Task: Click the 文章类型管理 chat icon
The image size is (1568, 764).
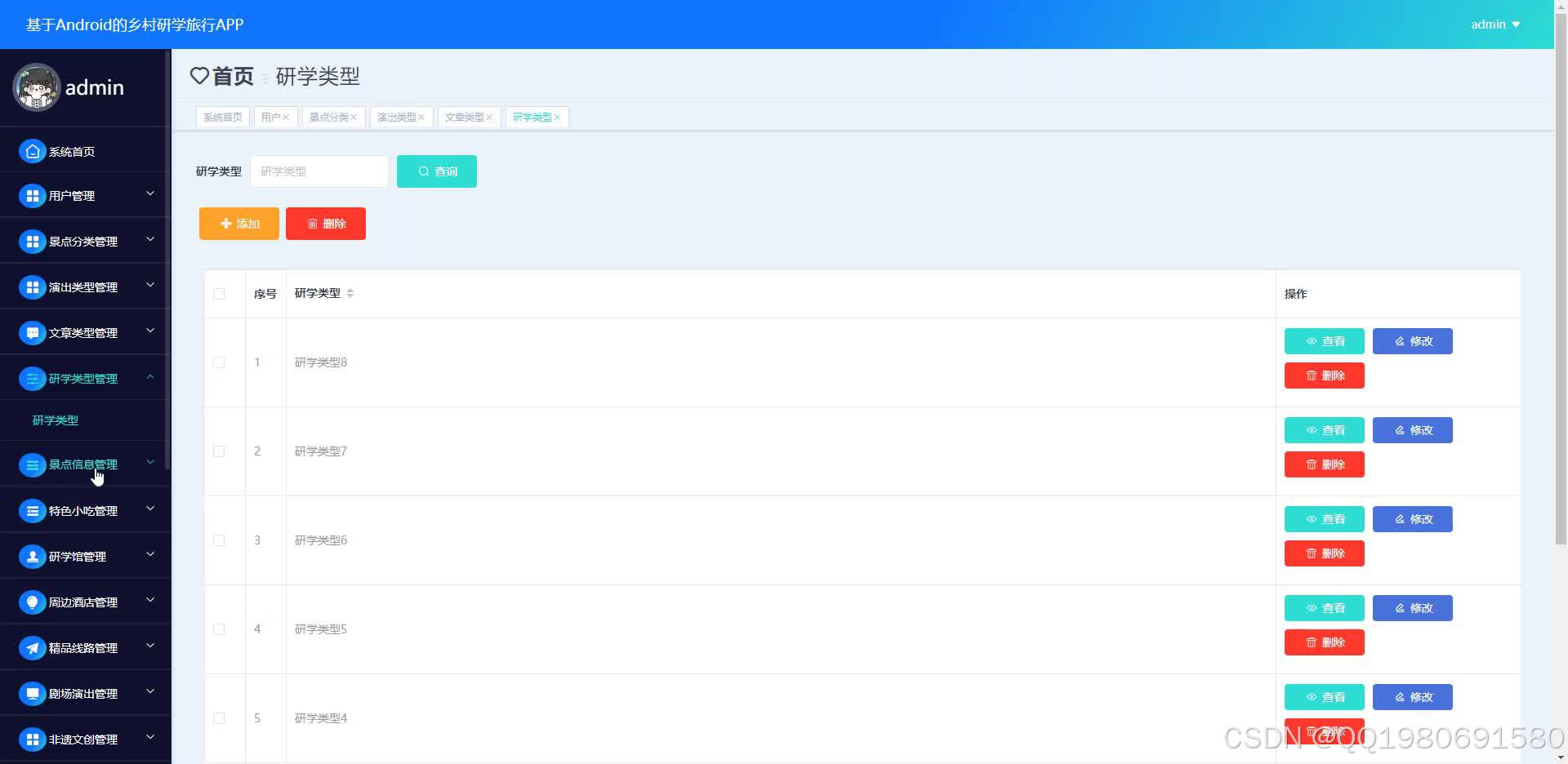Action: [32, 333]
